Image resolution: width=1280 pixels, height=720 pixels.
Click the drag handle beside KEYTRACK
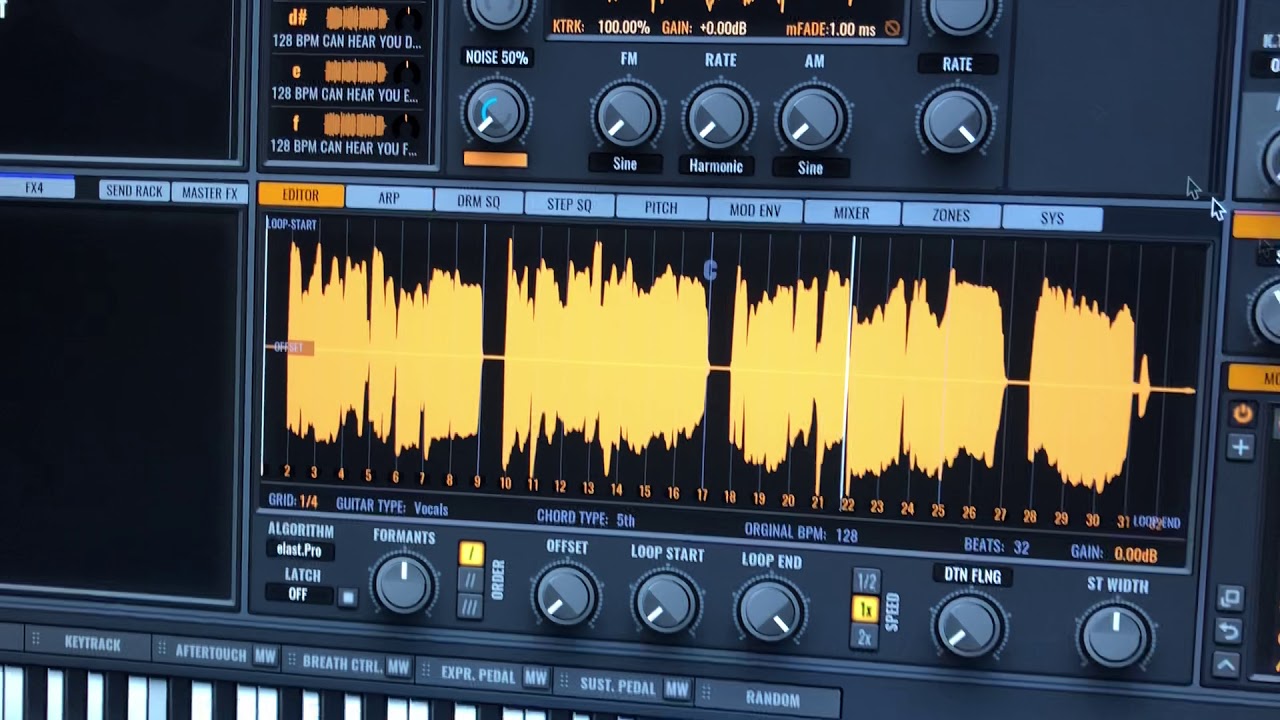coord(35,639)
